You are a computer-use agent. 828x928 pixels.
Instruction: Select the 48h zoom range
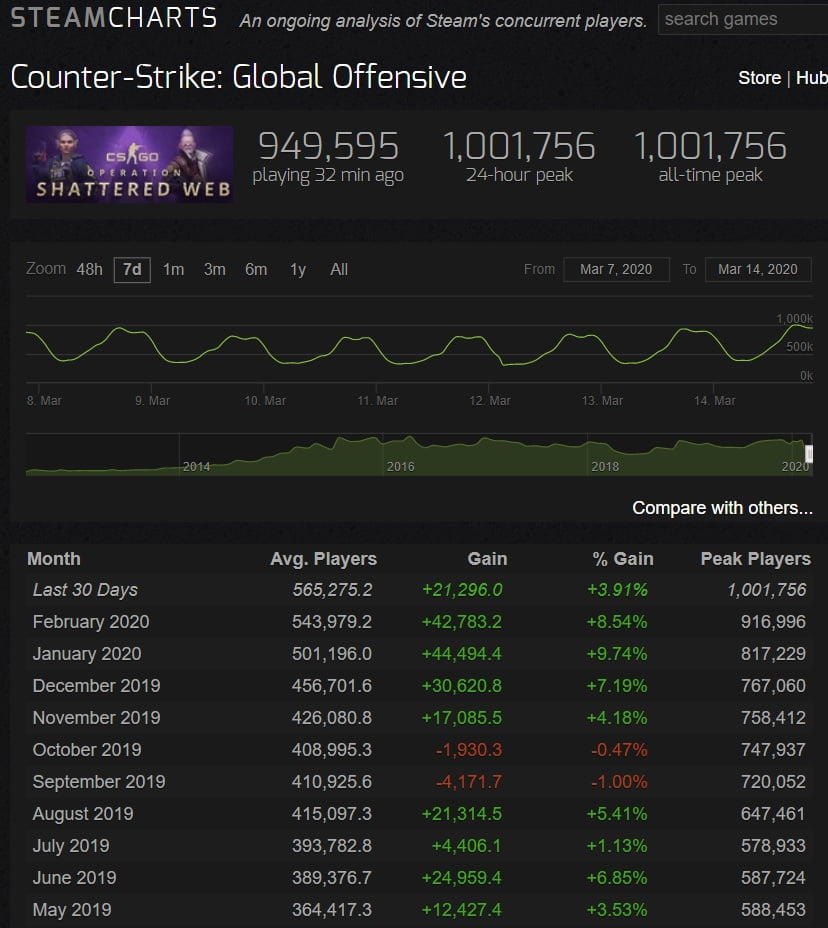coord(89,270)
